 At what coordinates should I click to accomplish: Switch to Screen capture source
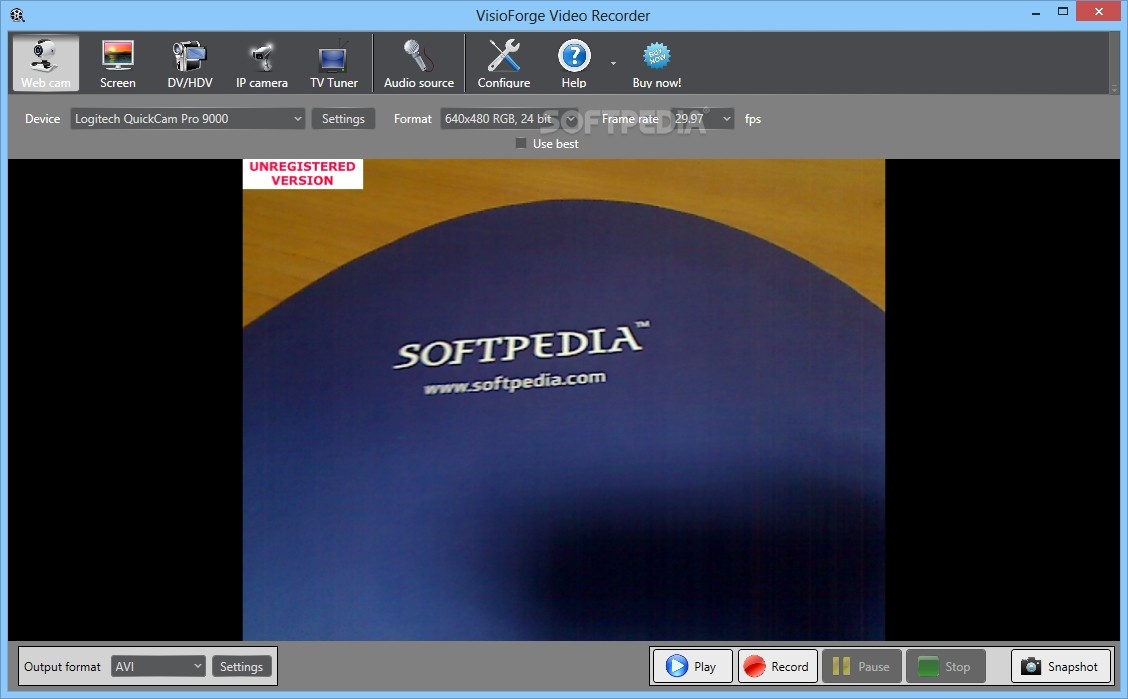point(118,63)
